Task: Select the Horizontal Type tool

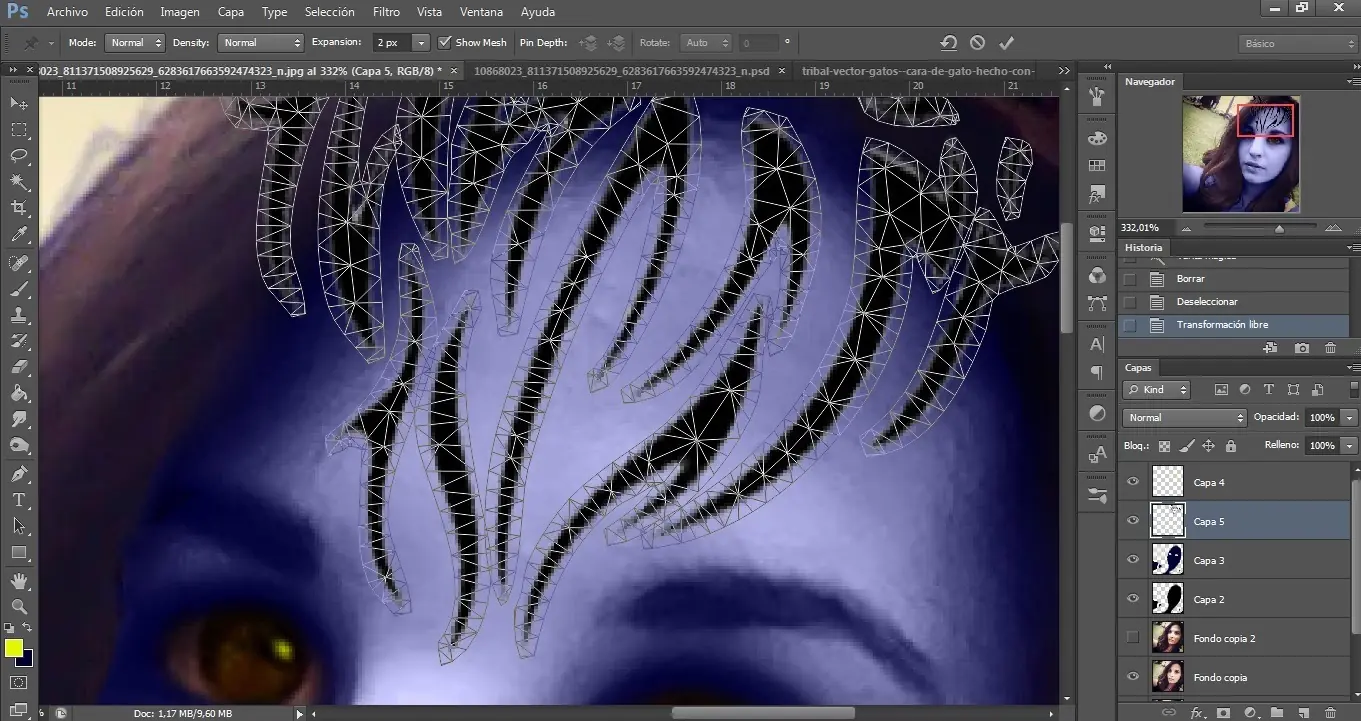Action: [19, 499]
